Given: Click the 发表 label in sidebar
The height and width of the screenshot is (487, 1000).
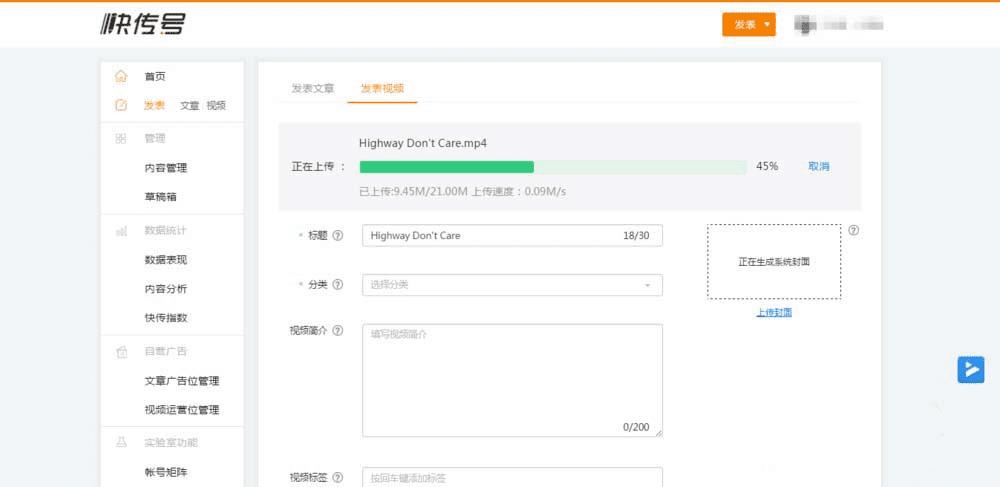Looking at the screenshot, I should point(154,106).
